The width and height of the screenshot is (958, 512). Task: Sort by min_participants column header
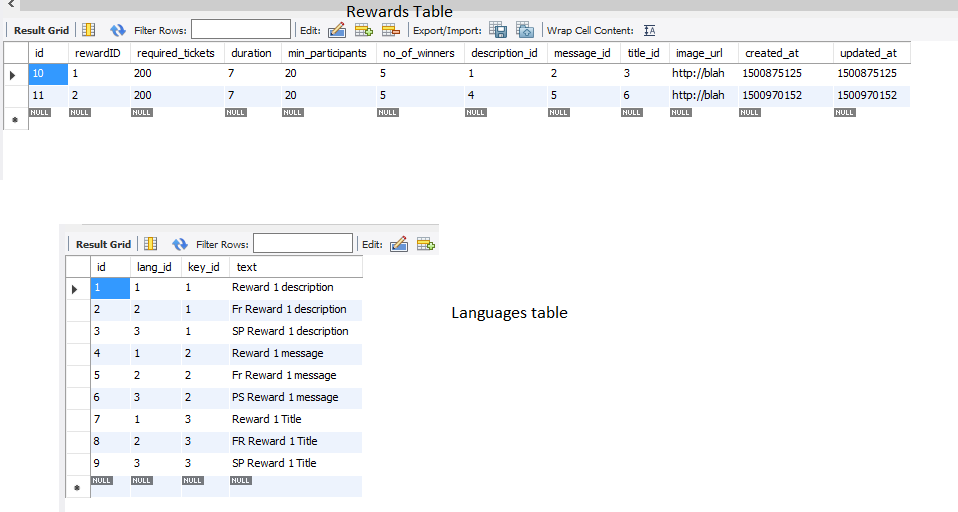(x=329, y=53)
